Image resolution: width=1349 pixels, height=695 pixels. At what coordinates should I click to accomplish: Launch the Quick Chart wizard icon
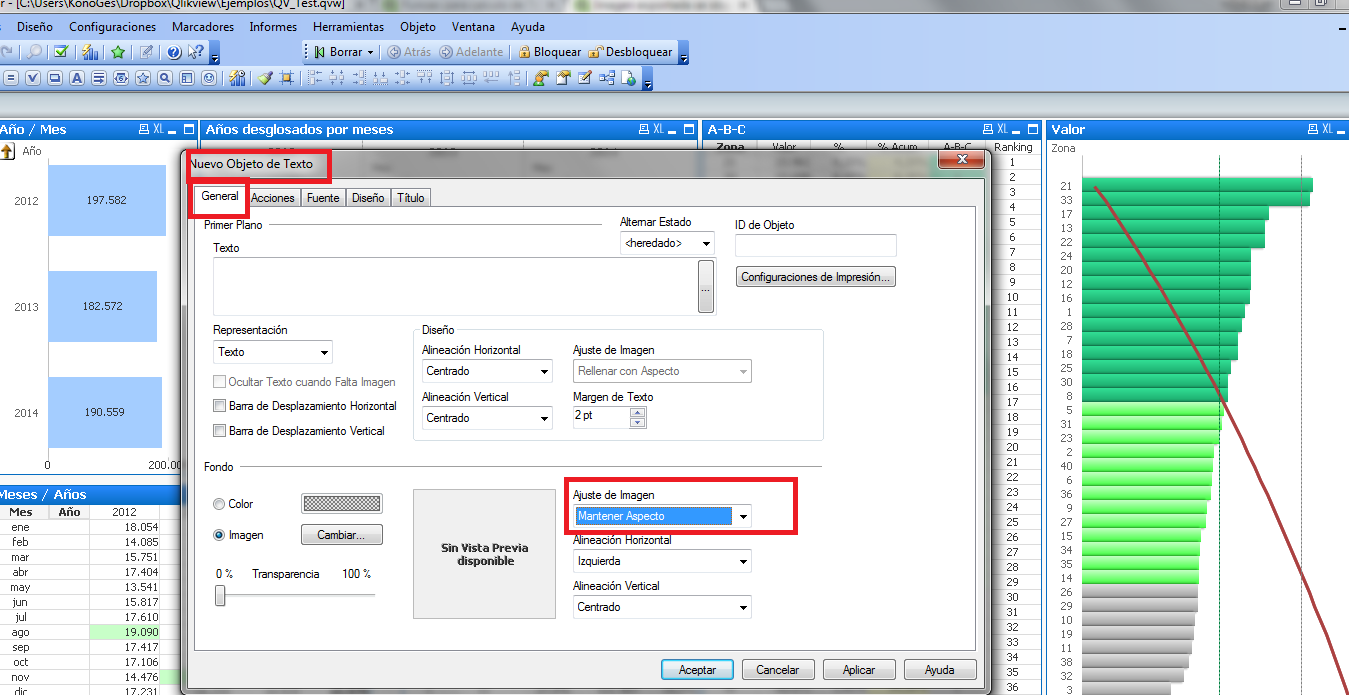click(x=90, y=52)
